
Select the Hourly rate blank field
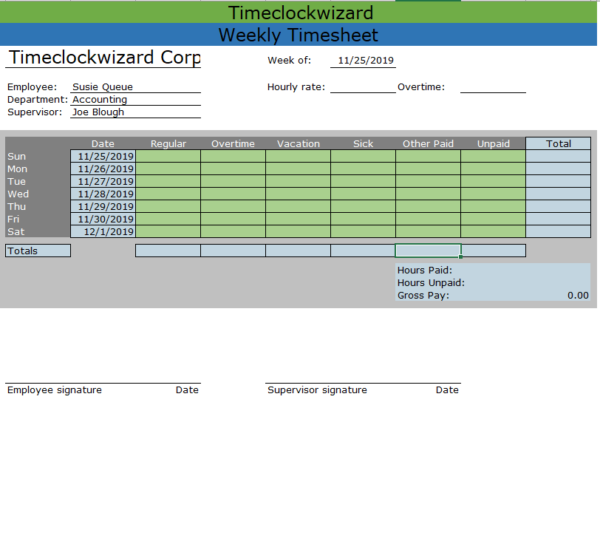coord(363,87)
